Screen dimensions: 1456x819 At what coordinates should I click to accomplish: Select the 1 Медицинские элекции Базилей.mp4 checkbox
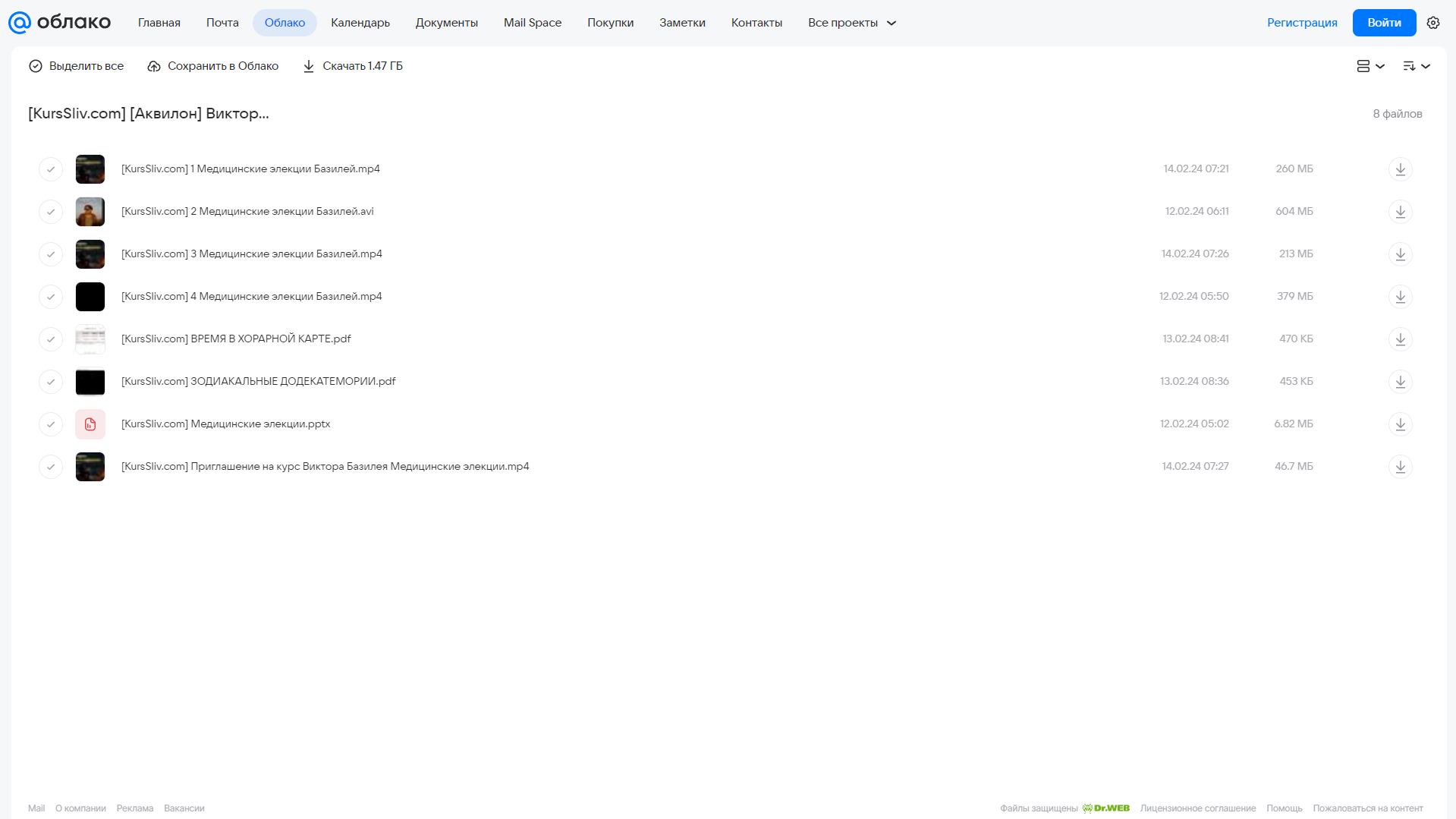(x=51, y=169)
